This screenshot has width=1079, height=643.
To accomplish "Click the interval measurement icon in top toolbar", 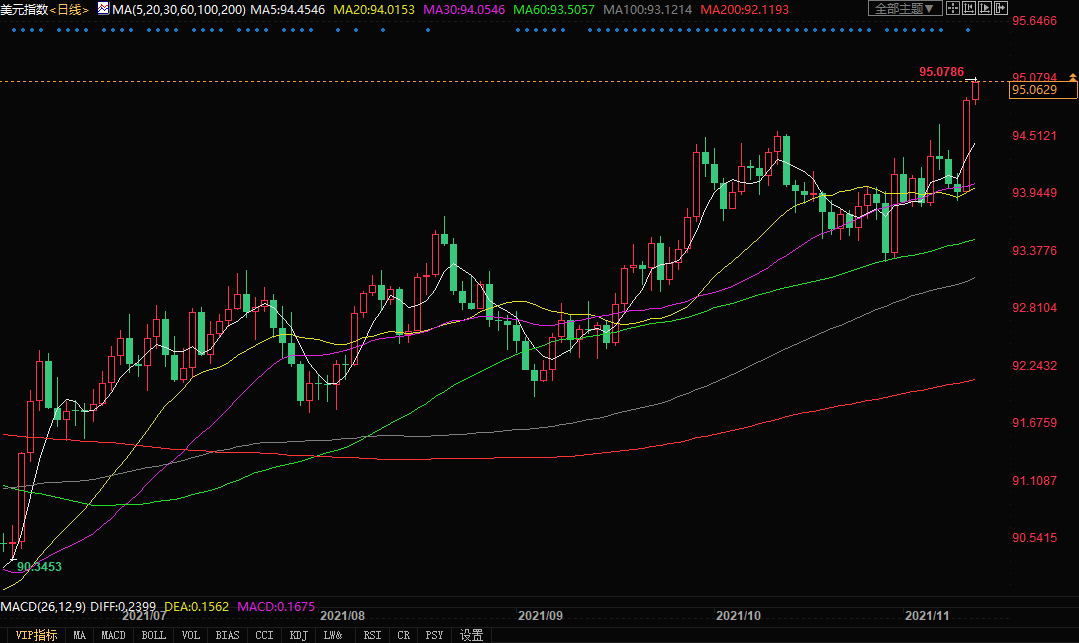I will [x=969, y=8].
